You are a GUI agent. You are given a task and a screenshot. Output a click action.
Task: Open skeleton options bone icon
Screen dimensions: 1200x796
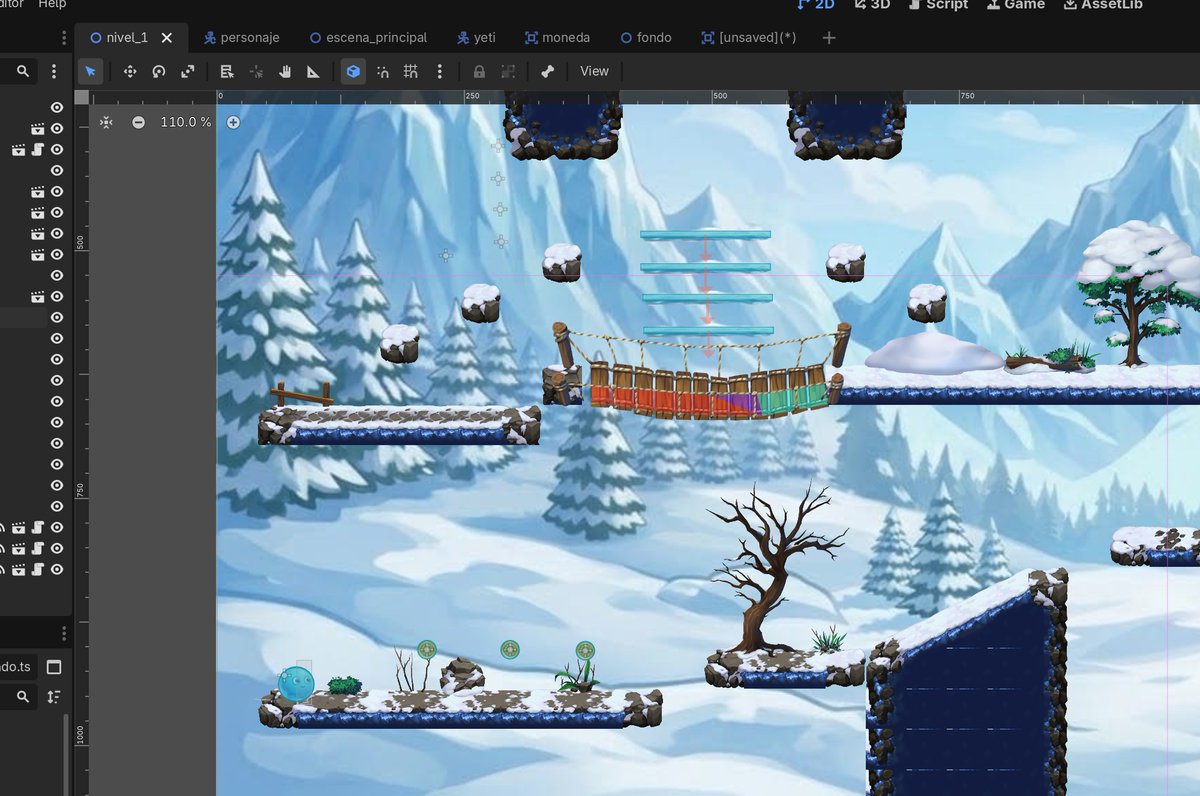[547, 71]
